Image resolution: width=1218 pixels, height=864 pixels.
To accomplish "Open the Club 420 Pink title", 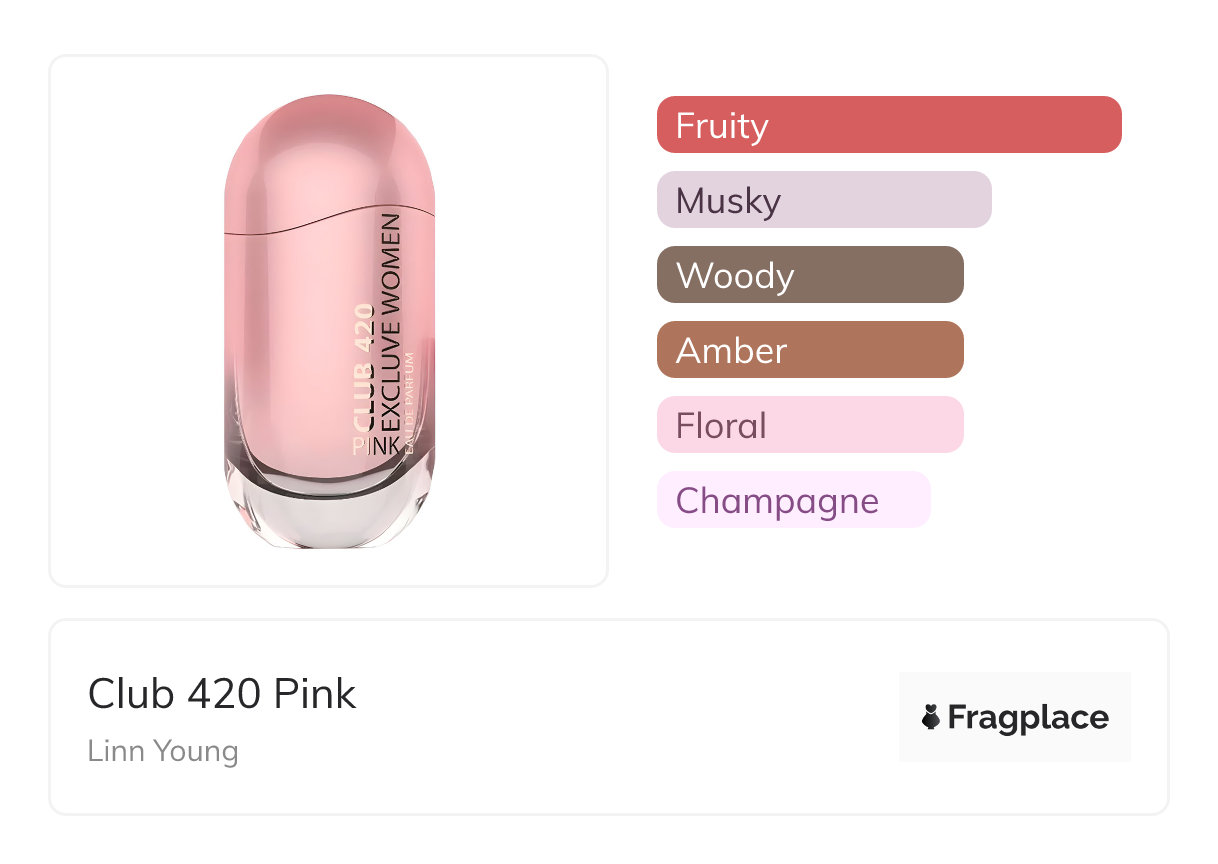I will (x=222, y=694).
